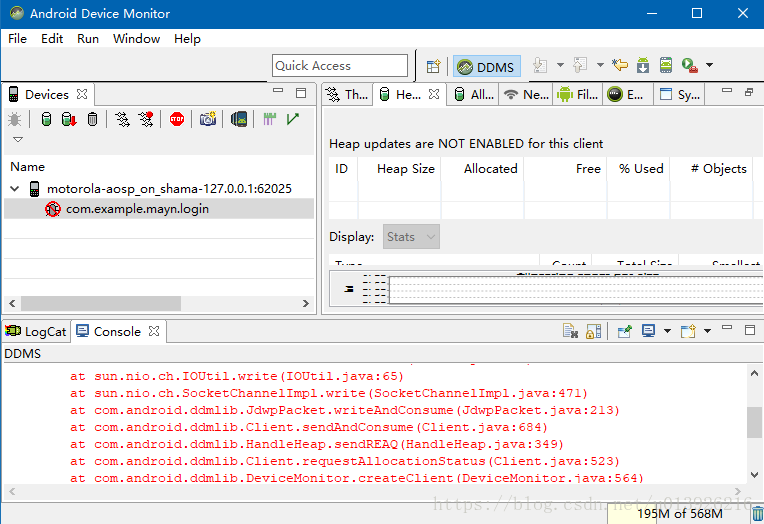This screenshot has width=764, height=524.
Task: Open dropdown next to run toolbox icon
Action: [709, 65]
